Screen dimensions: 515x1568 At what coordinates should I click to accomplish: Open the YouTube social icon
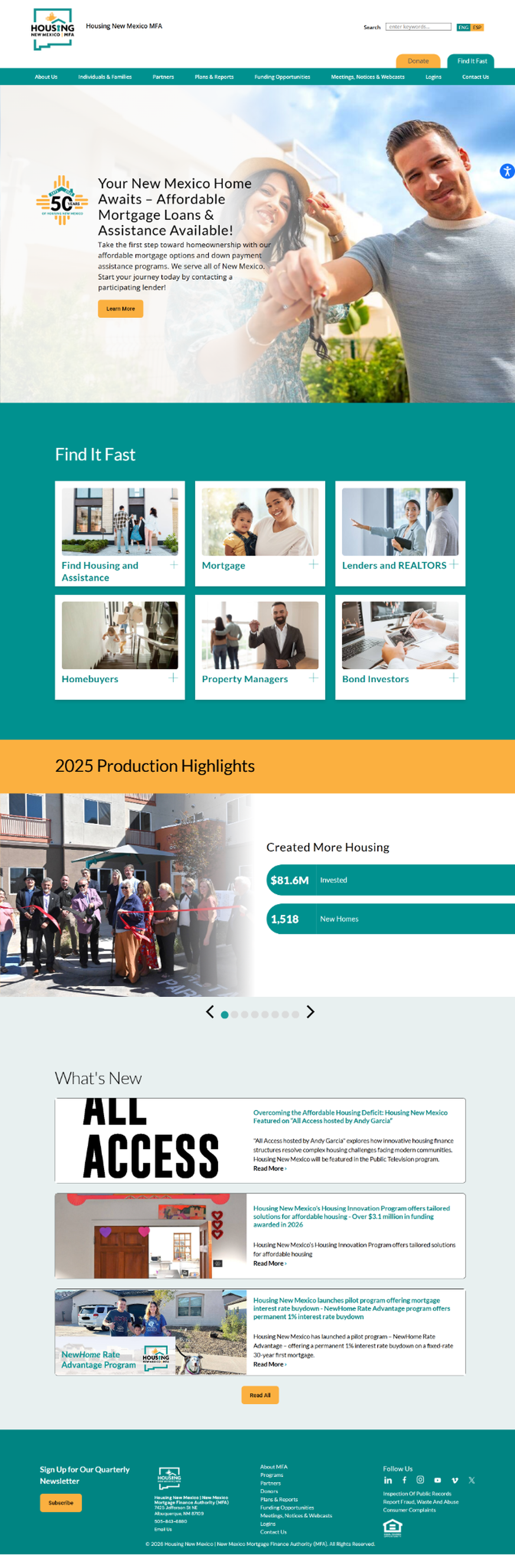(437, 1480)
